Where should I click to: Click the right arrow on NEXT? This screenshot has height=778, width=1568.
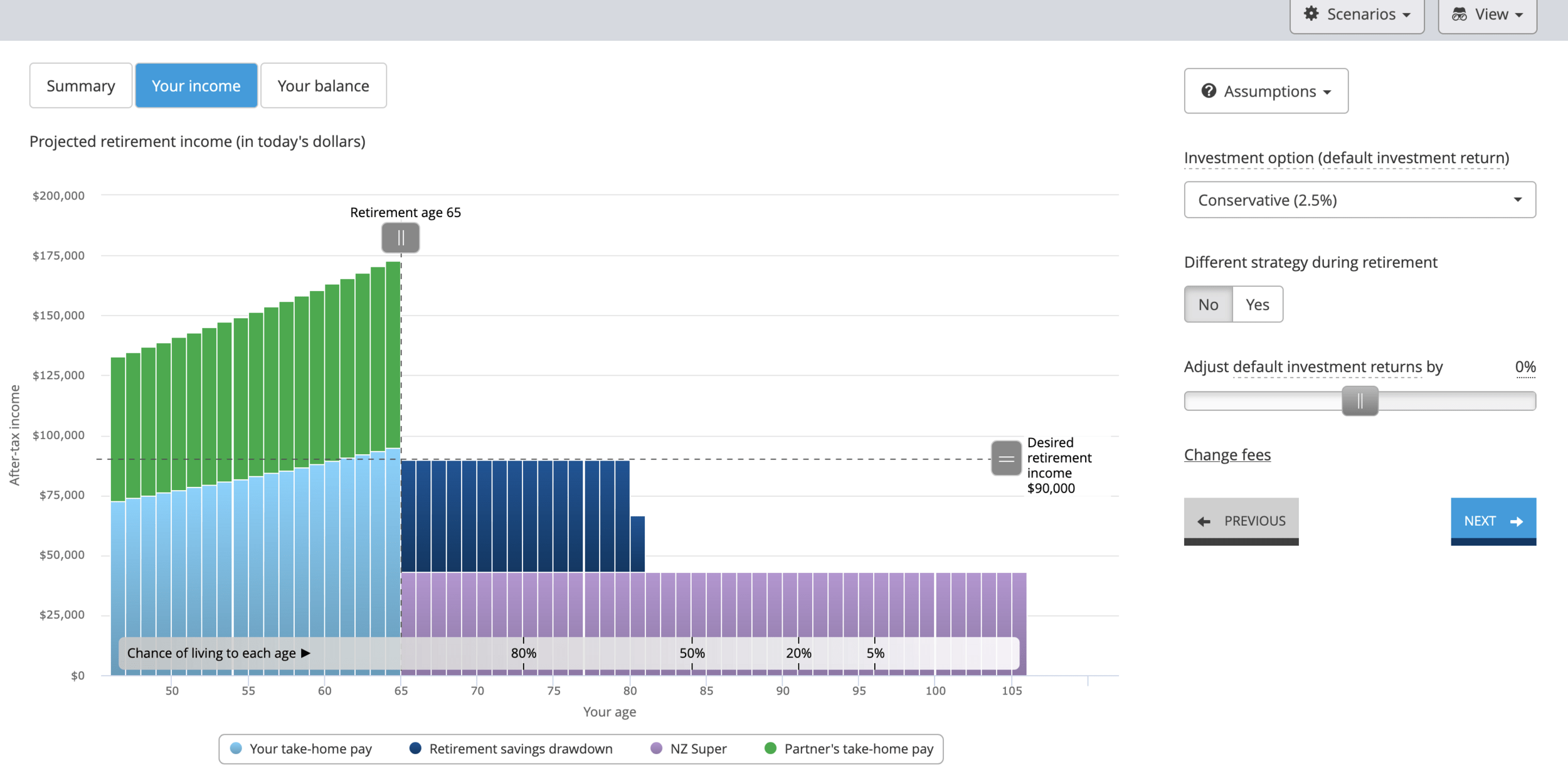pos(1517,521)
